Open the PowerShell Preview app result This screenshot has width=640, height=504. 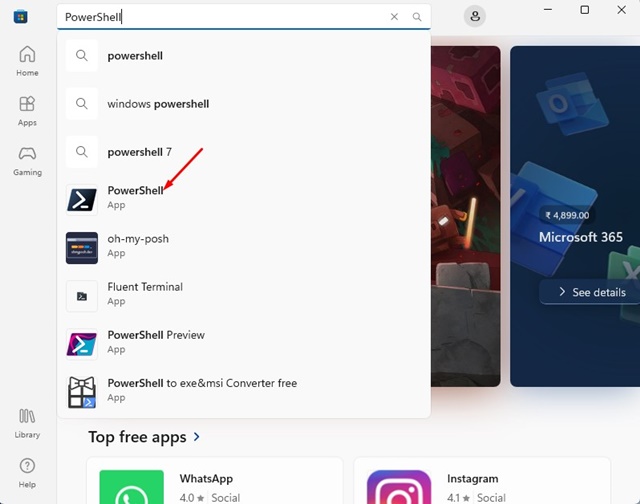(x=244, y=344)
